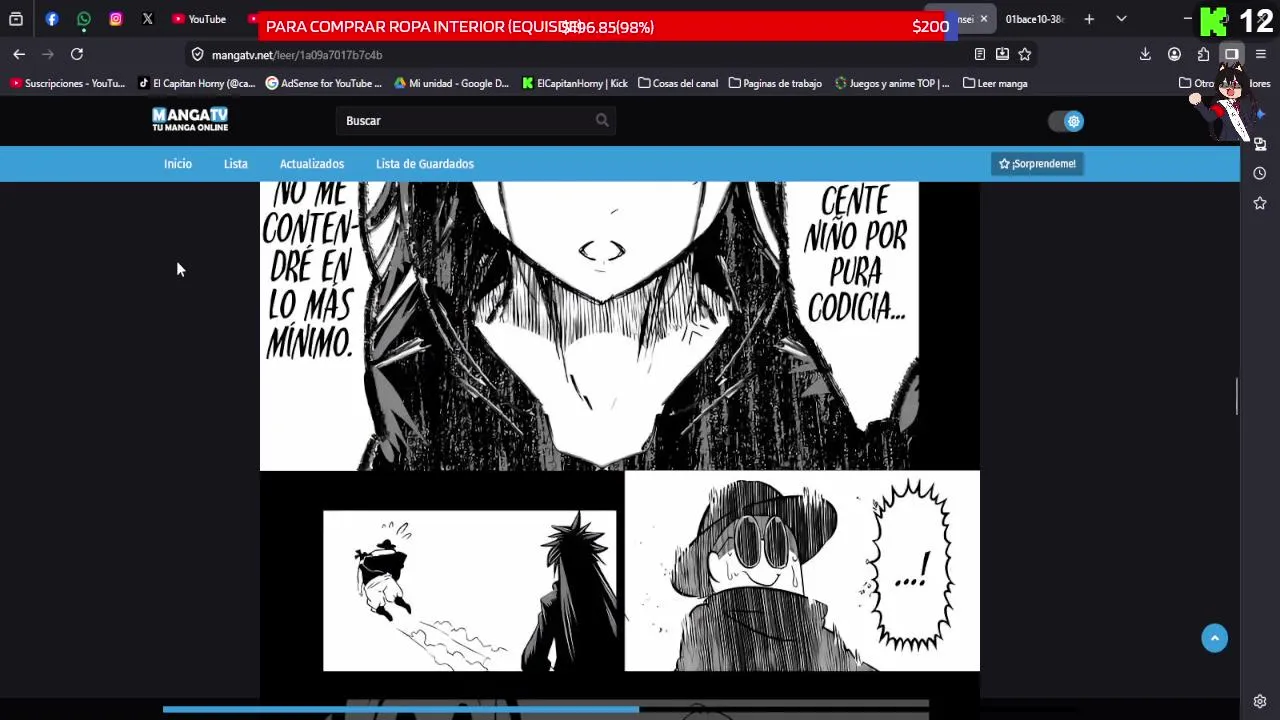Viewport: 1280px width, 720px height.
Task: Click the ¡Sorprendeme! button
Action: 1037,164
